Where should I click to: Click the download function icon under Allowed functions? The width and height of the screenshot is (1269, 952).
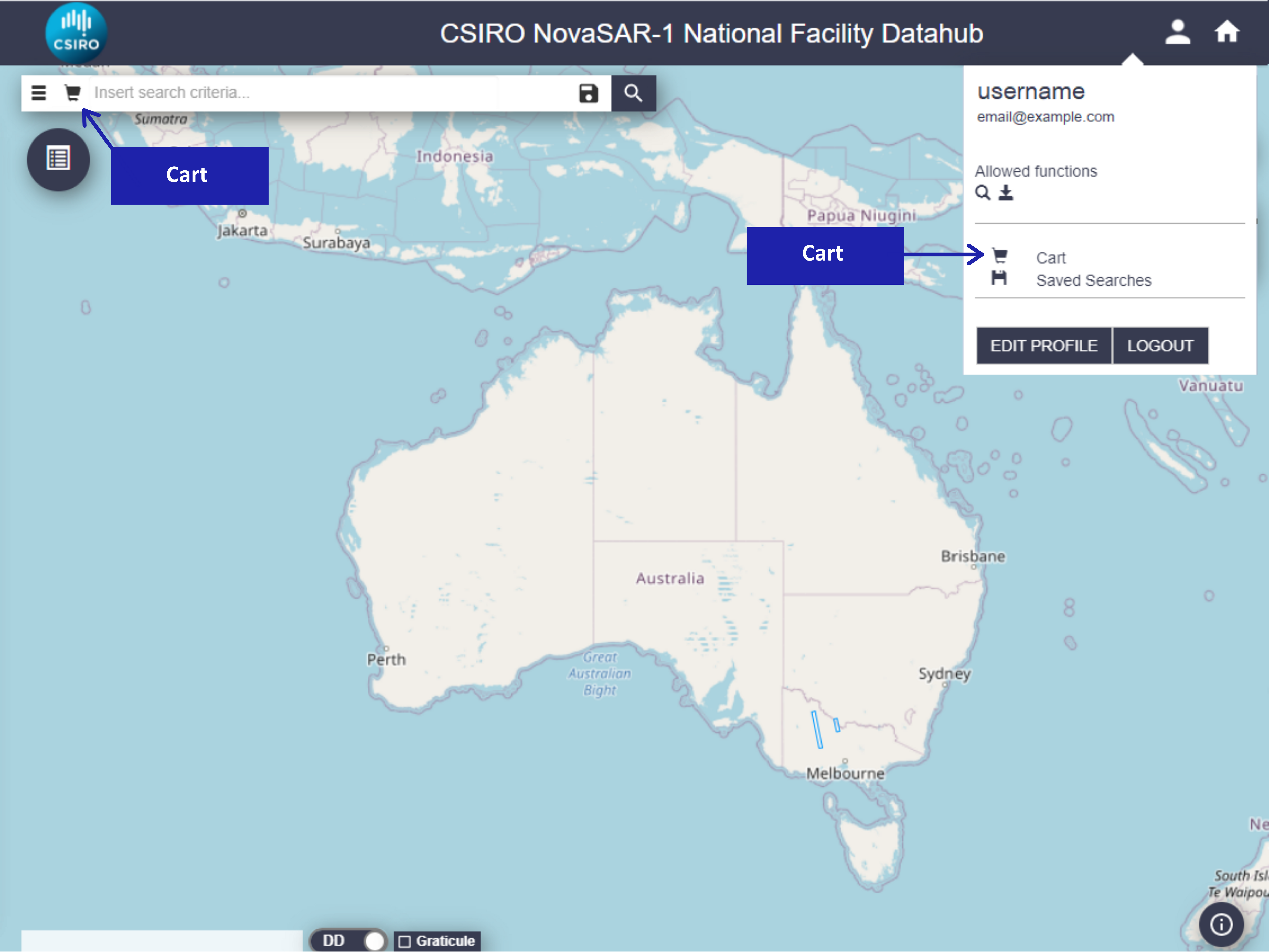pos(1006,193)
